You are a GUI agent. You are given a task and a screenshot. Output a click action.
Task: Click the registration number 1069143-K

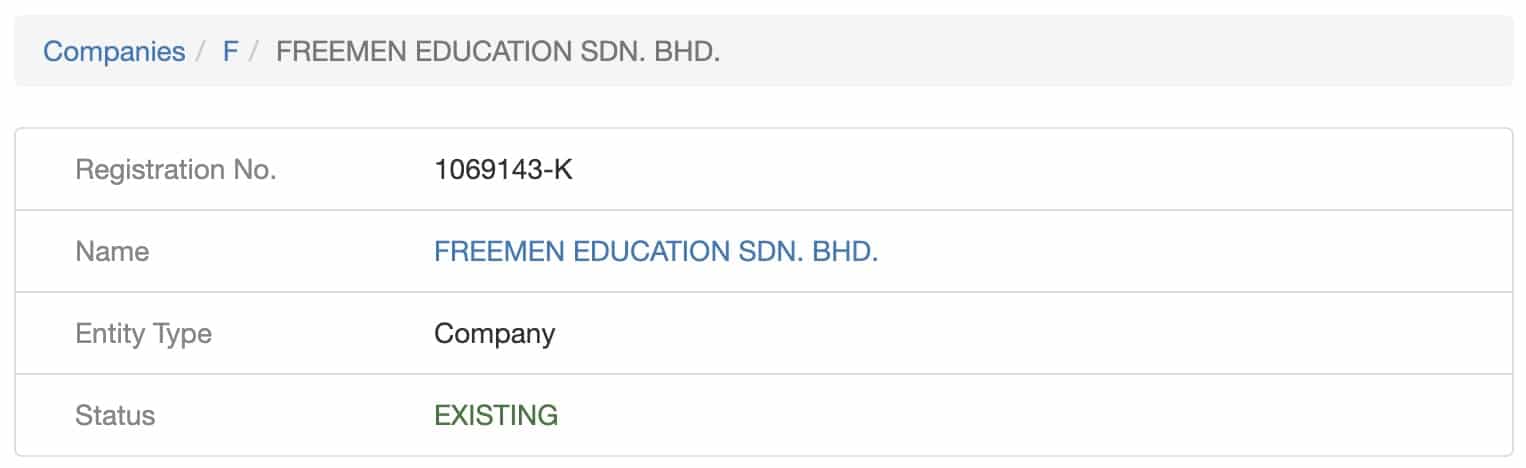click(504, 170)
